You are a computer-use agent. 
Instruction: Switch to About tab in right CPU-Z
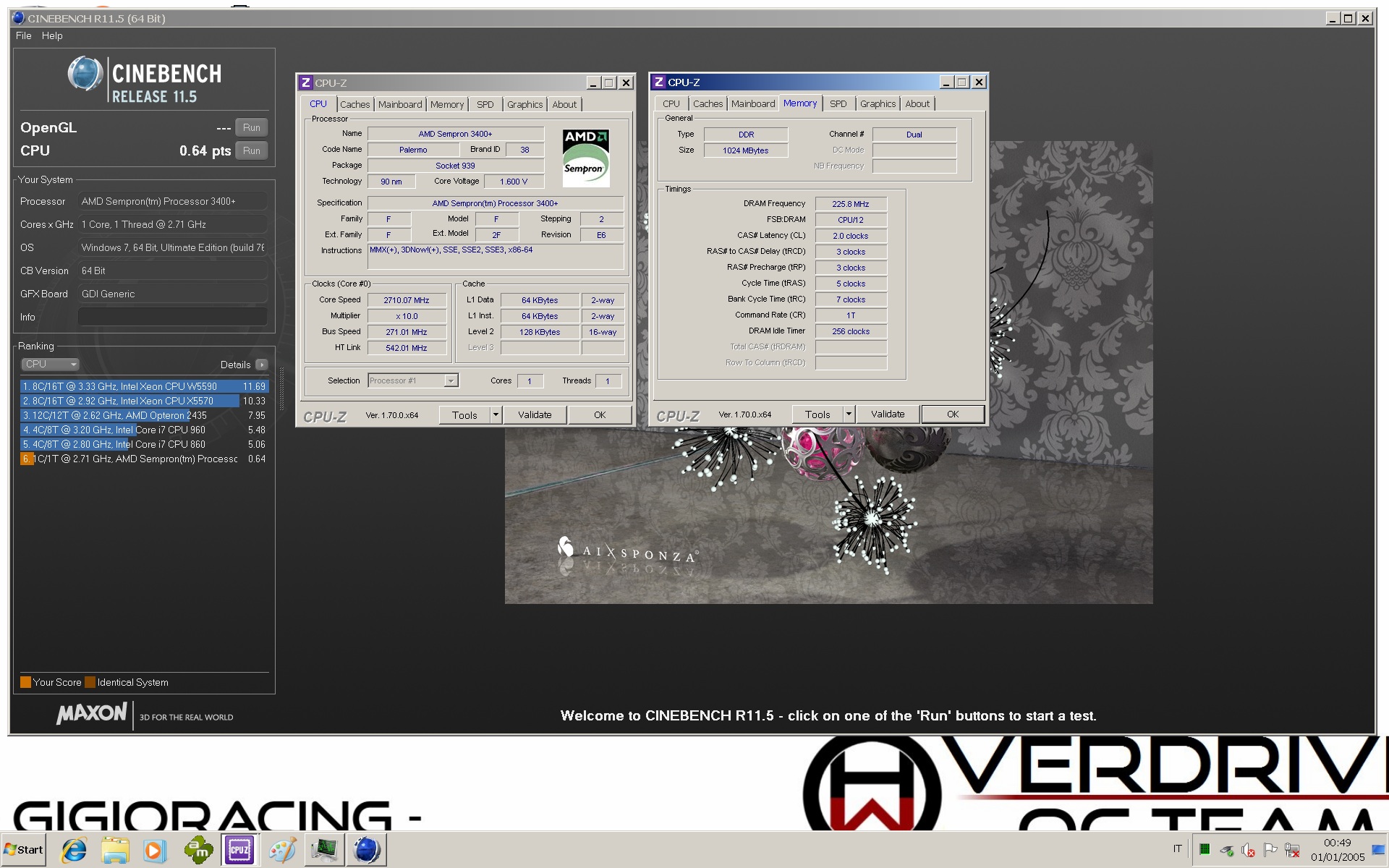(x=917, y=103)
